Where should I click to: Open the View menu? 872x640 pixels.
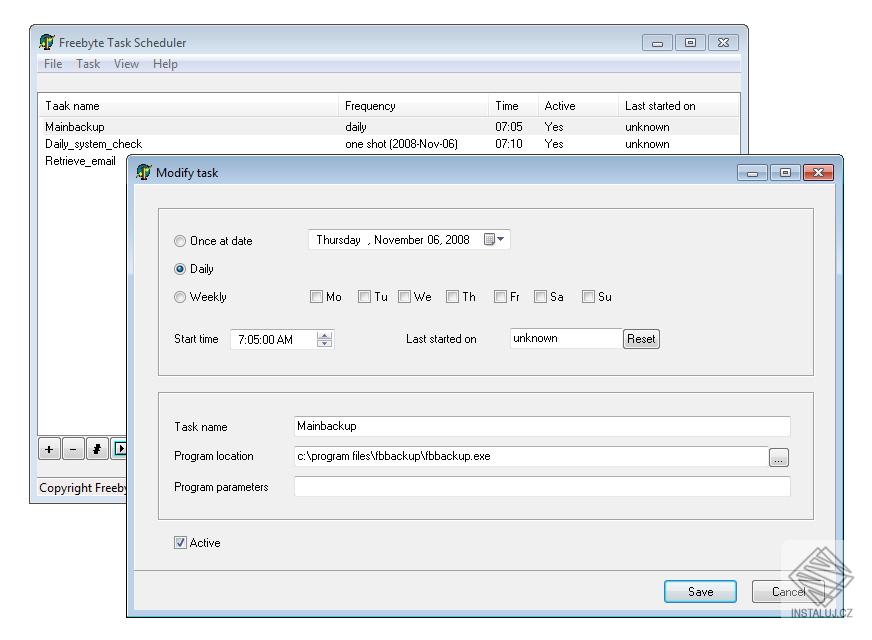[126, 63]
